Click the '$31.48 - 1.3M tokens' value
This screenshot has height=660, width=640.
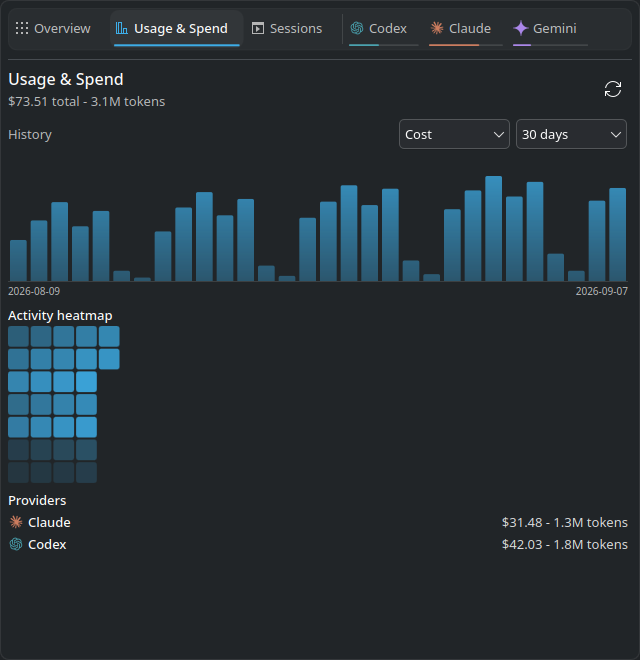(565, 522)
